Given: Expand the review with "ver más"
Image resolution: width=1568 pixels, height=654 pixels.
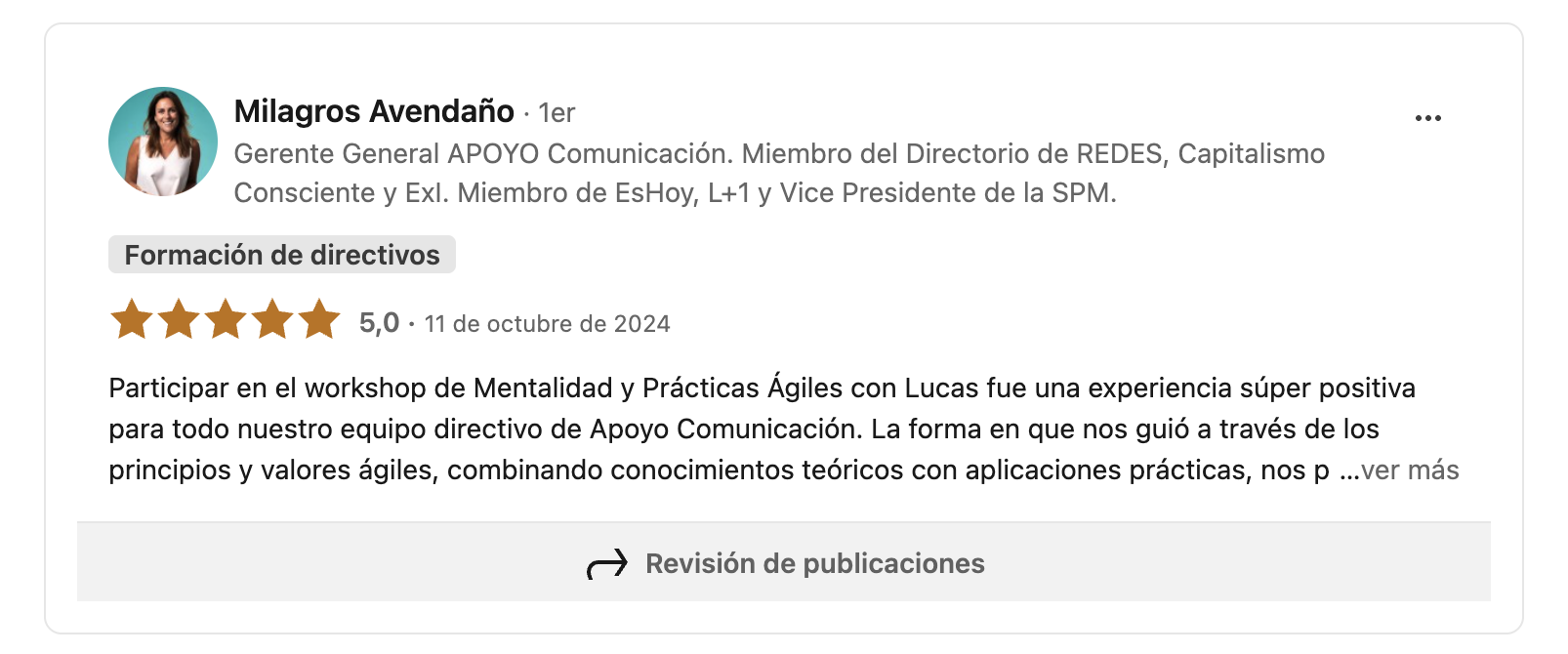Looking at the screenshot, I should click(1409, 470).
